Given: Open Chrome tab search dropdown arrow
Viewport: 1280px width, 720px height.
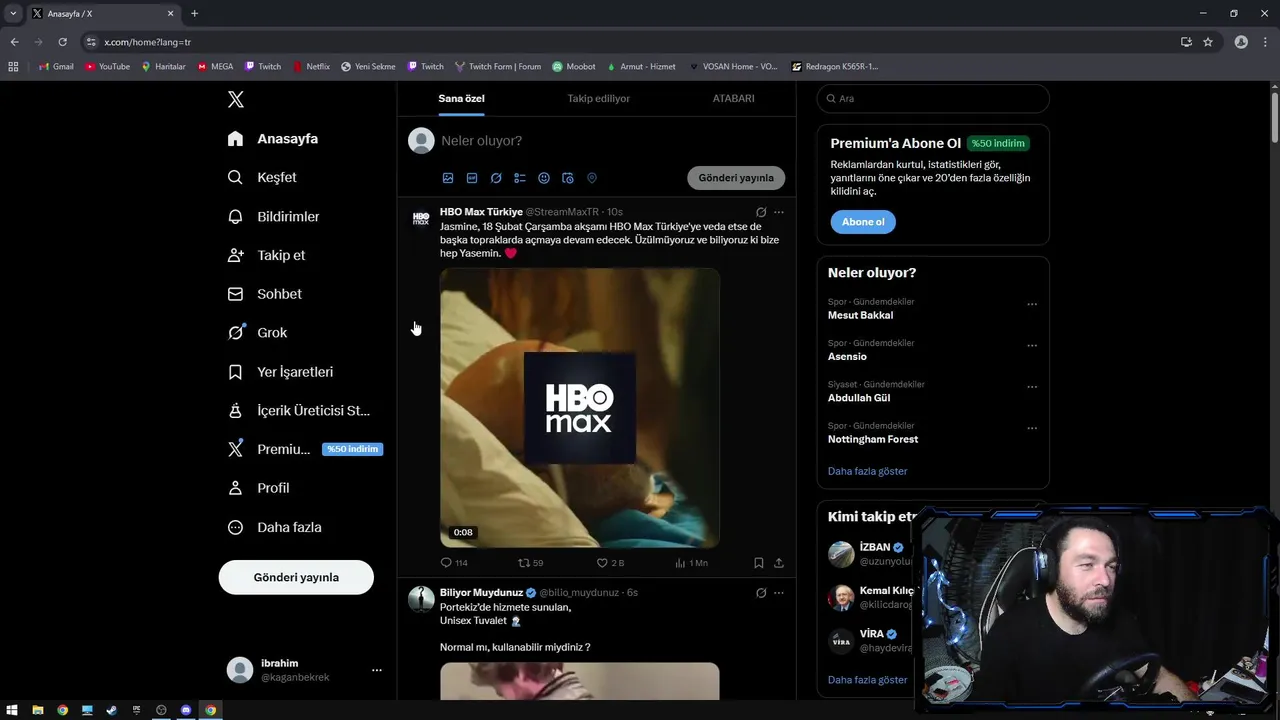Looking at the screenshot, I should click(x=13, y=13).
